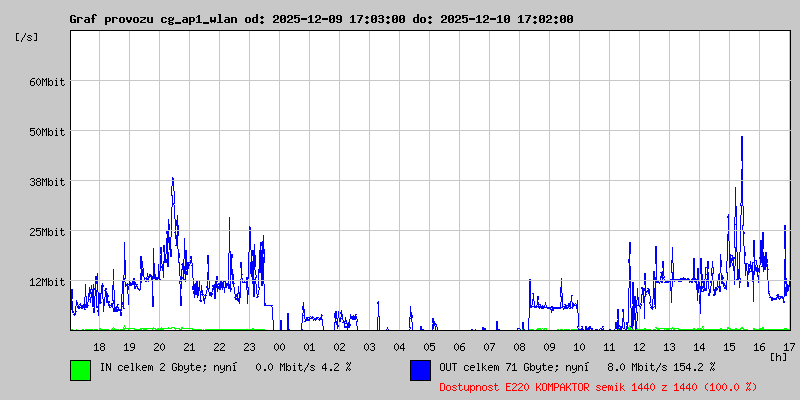Click the [/s] unit label

tap(27, 37)
